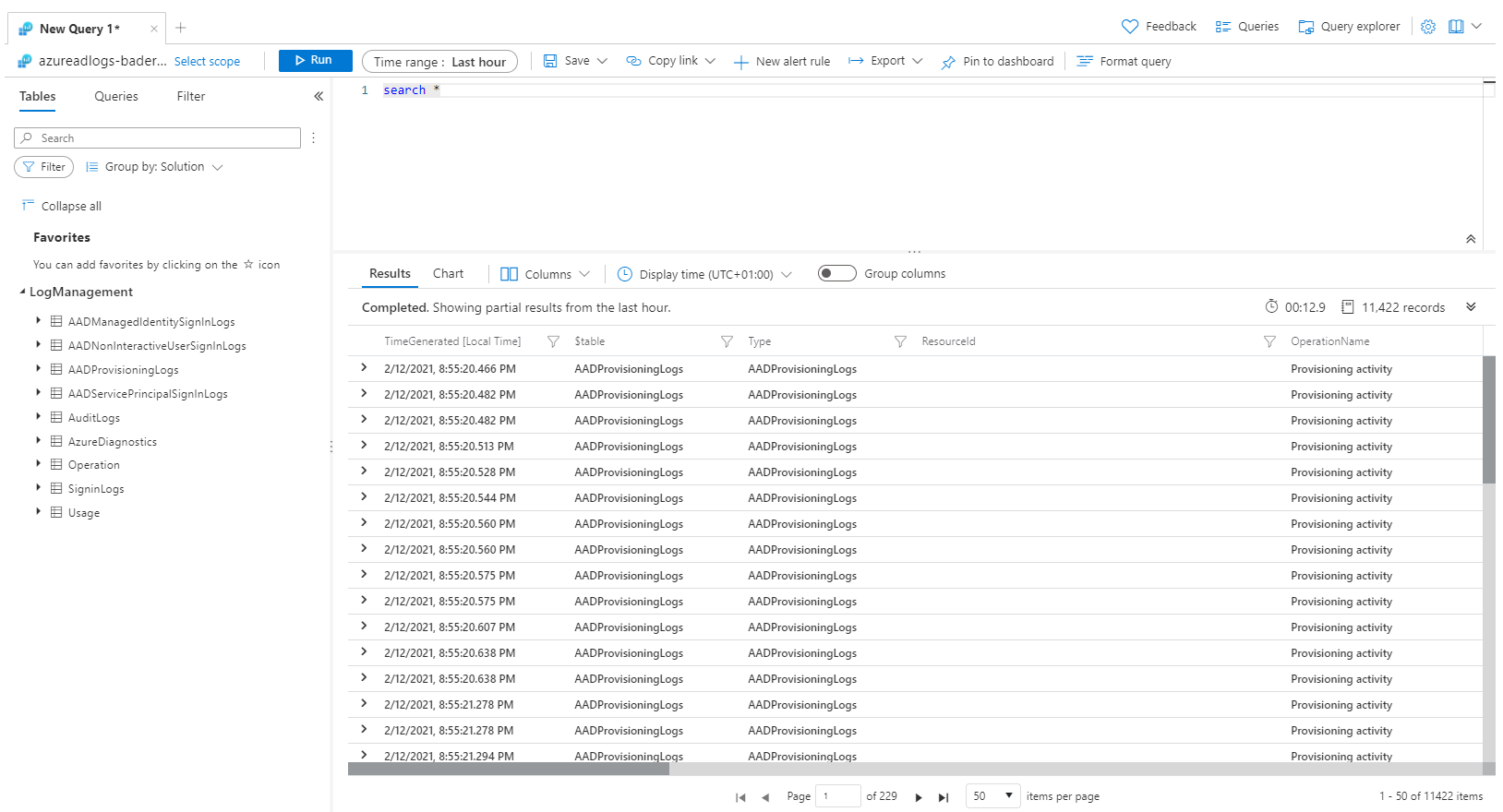
Task: Click the Save button
Action: click(566, 61)
